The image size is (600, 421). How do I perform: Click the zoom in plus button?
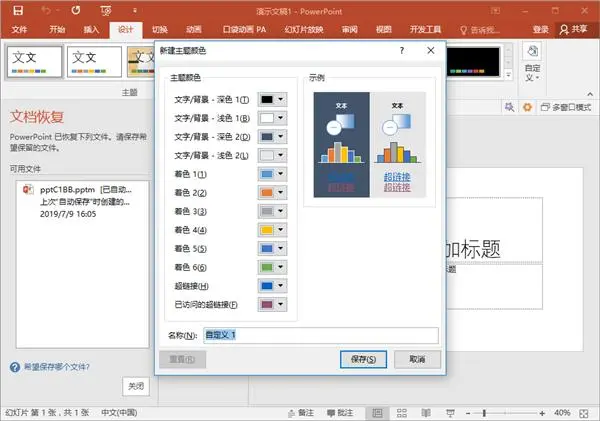(542, 413)
